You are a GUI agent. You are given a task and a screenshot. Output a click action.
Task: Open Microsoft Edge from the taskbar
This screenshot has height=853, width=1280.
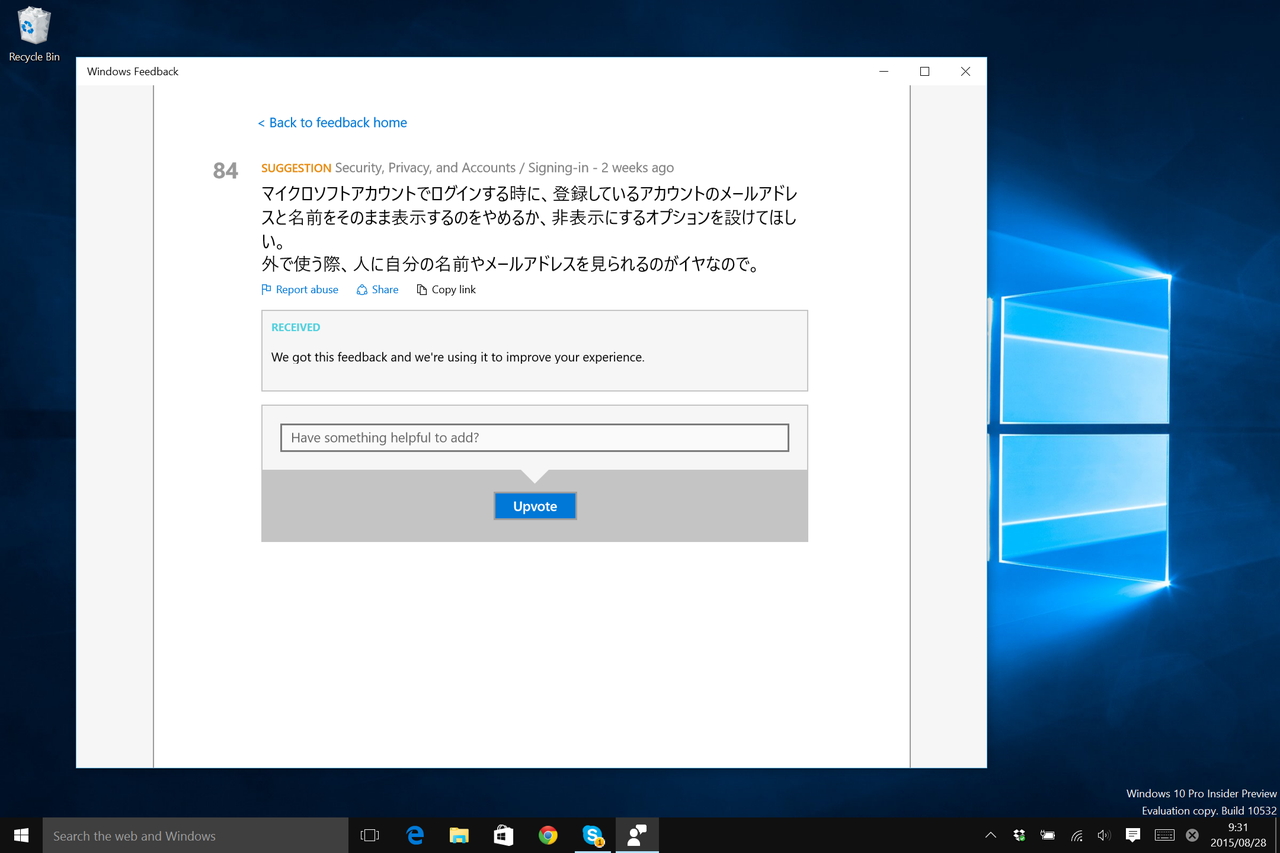point(414,835)
